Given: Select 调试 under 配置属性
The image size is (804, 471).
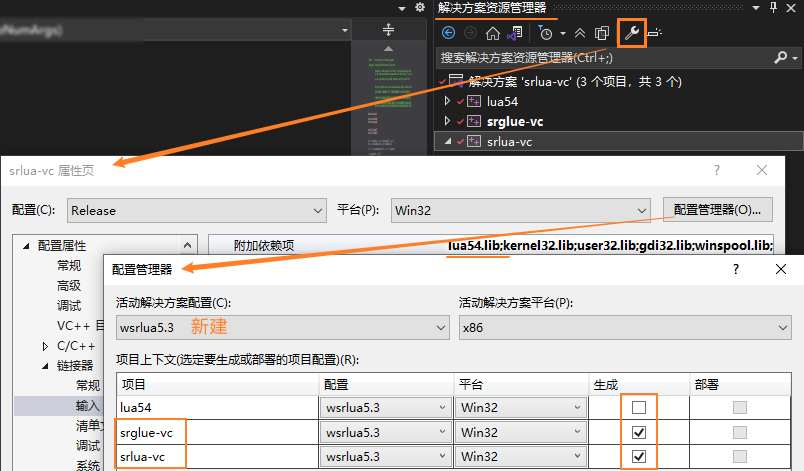Looking at the screenshot, I should [x=69, y=305].
